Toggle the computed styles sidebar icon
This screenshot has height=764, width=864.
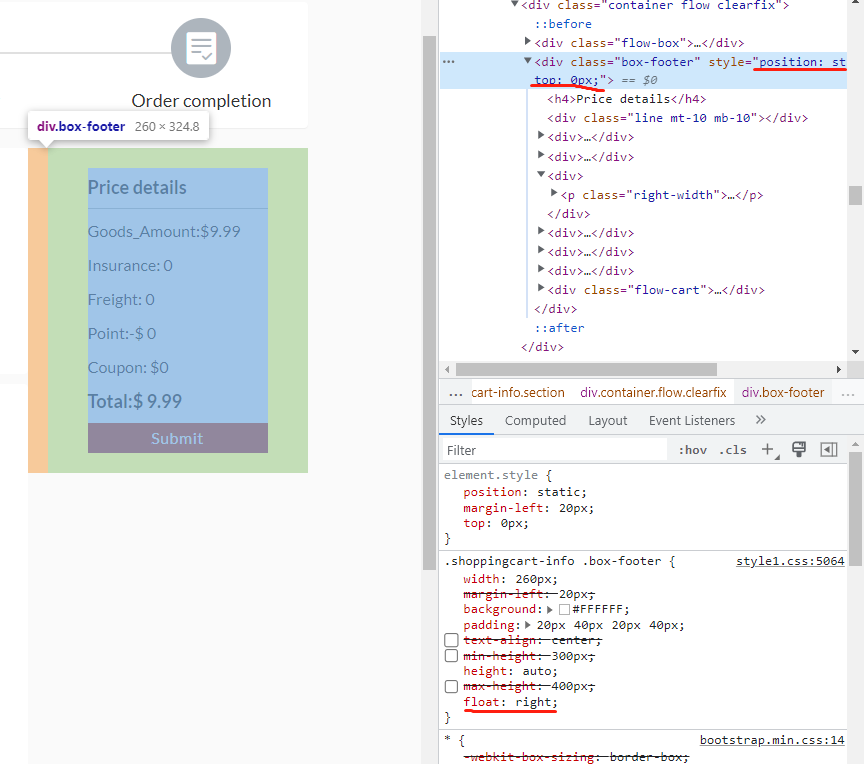[x=829, y=449]
